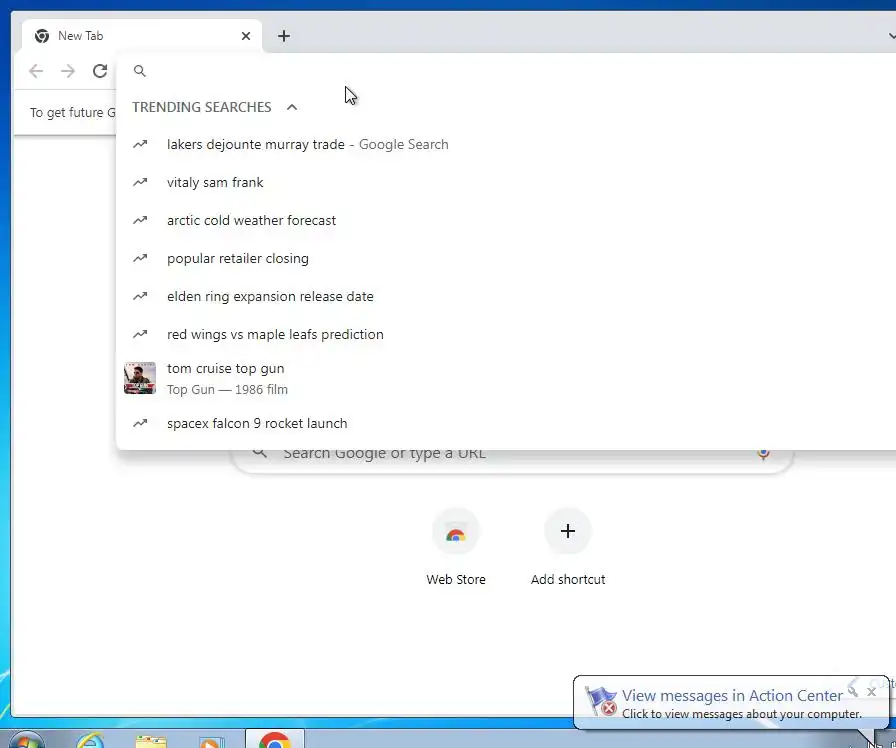Open a new tab with plus button
The width and height of the screenshot is (896, 748).
(283, 36)
